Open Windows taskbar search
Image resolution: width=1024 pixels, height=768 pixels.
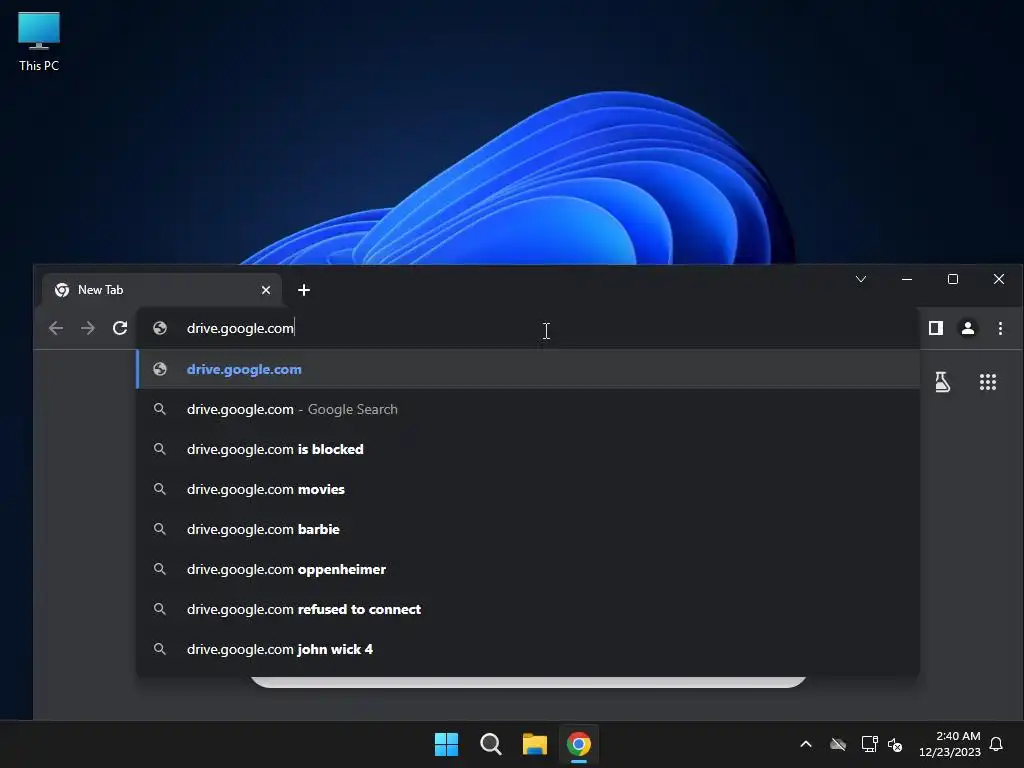click(490, 744)
